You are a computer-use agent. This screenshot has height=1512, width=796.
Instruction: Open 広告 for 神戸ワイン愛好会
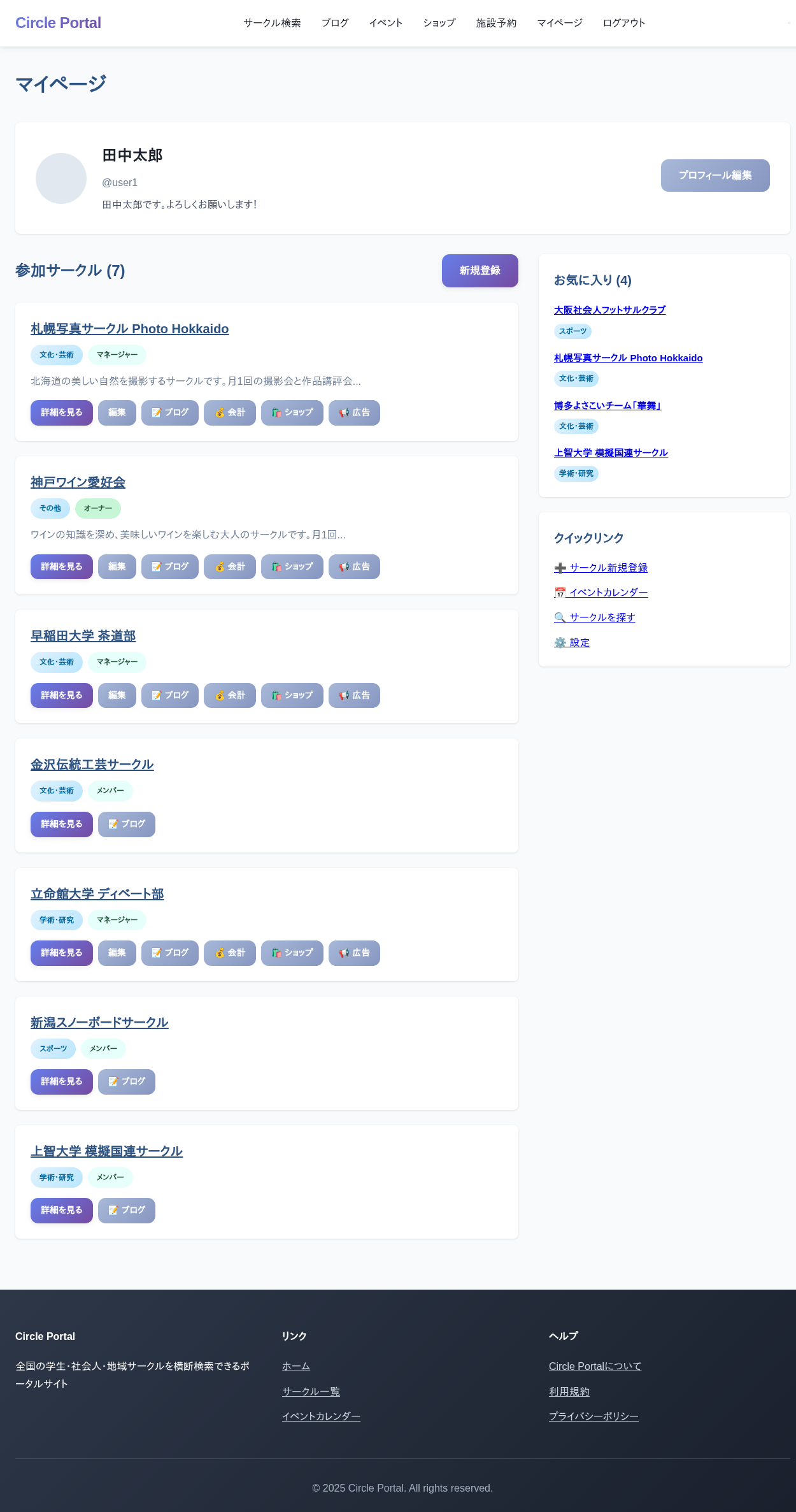354,567
